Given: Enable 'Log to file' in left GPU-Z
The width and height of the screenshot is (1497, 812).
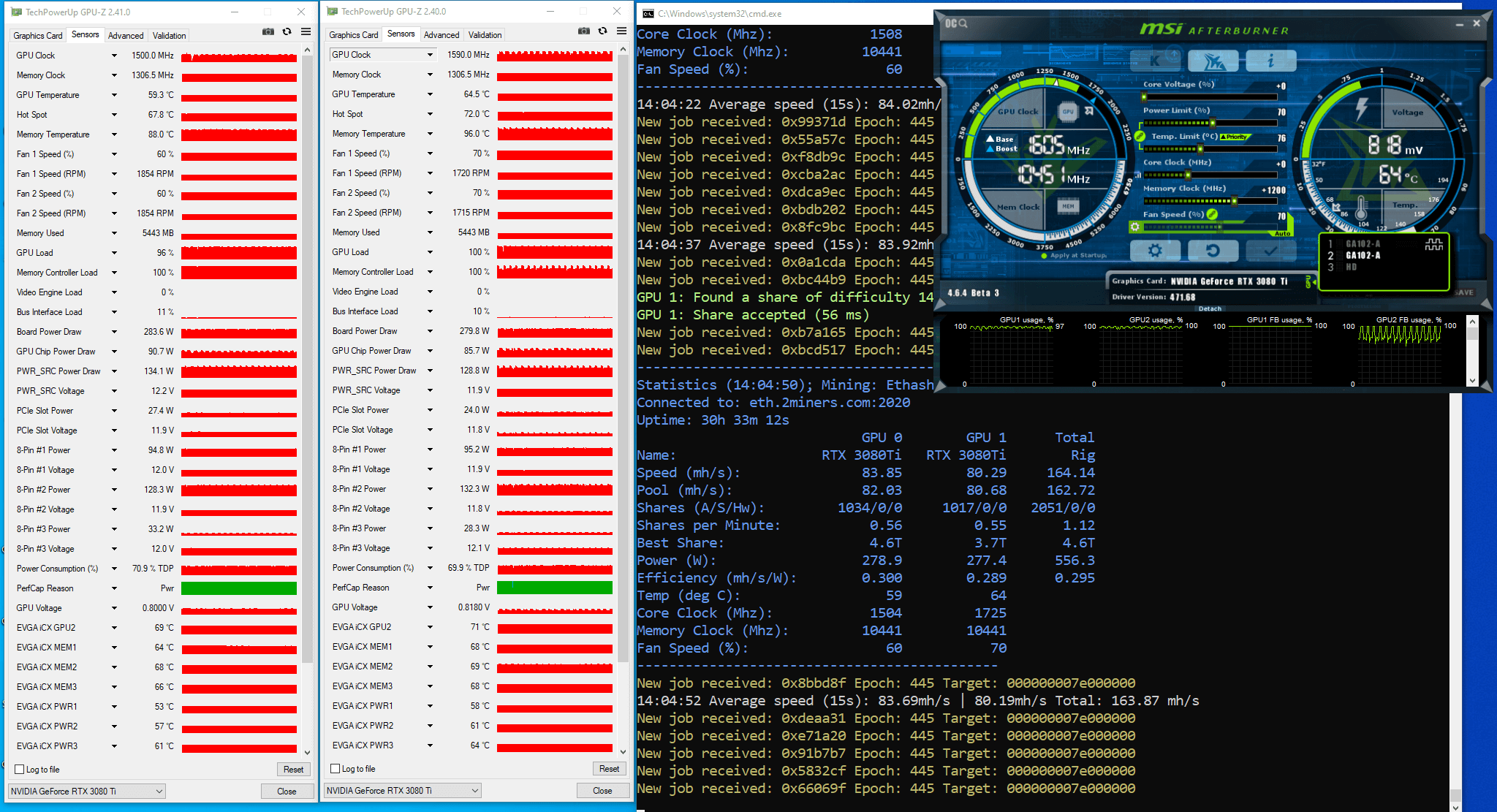Looking at the screenshot, I should 20,769.
